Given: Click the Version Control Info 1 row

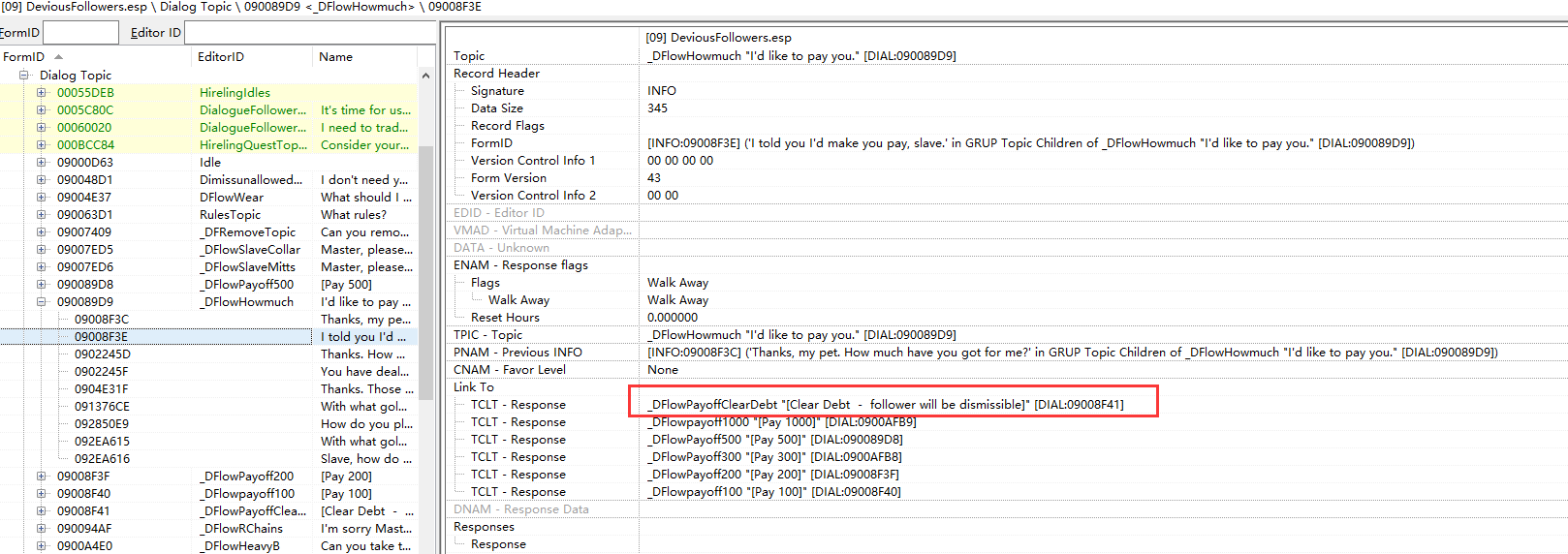Looking at the screenshot, I should click(1008, 160).
